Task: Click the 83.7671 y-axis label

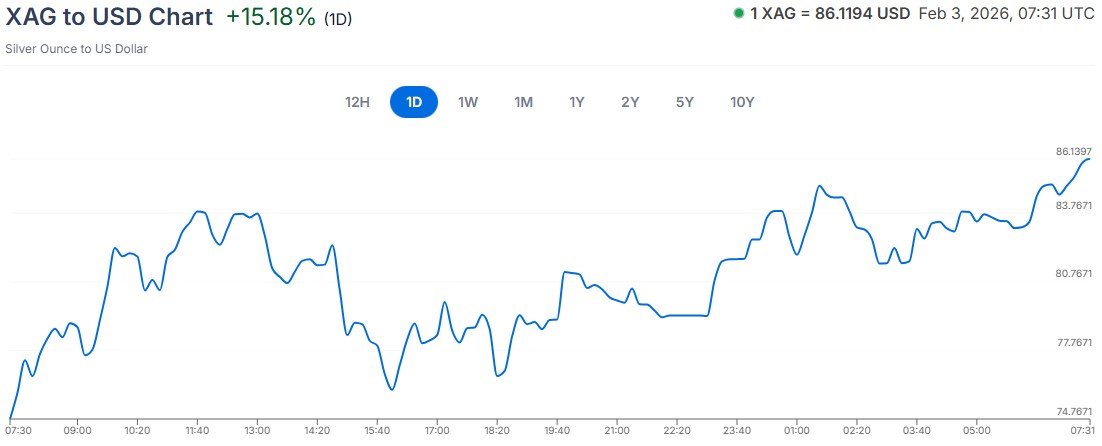Action: coord(1074,205)
